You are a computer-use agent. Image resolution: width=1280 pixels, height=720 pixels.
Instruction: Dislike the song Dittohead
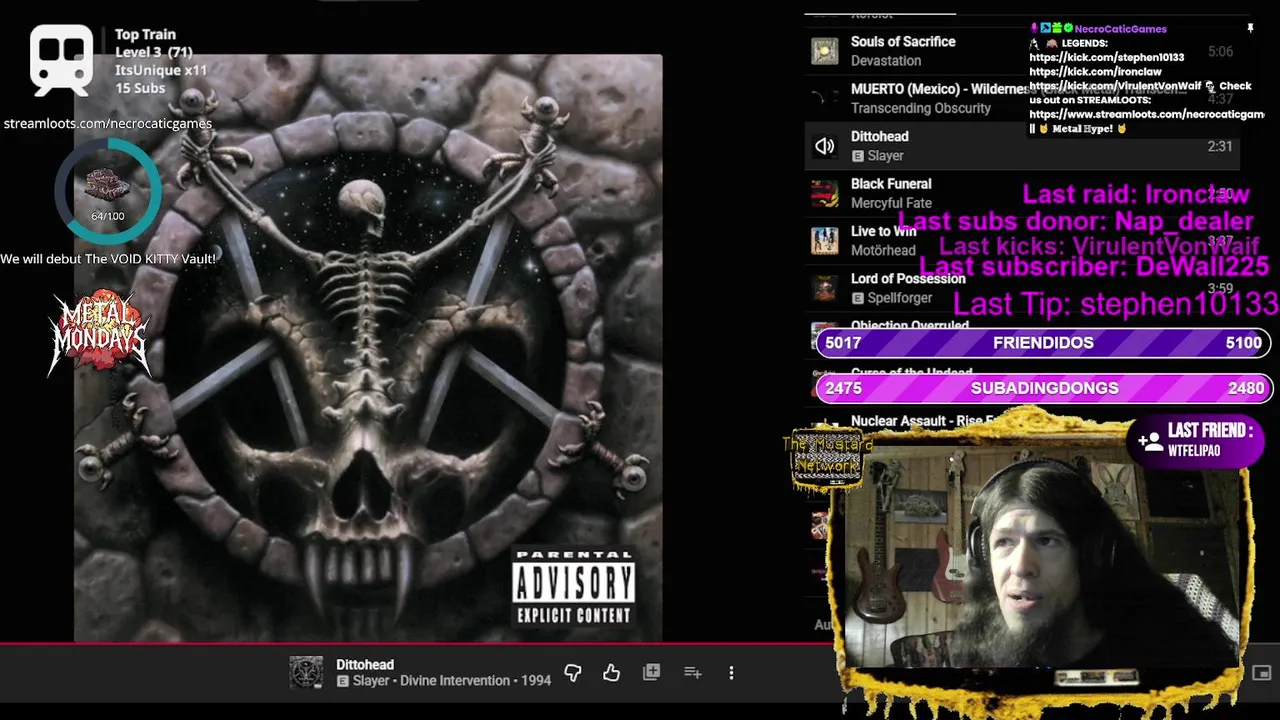(573, 673)
